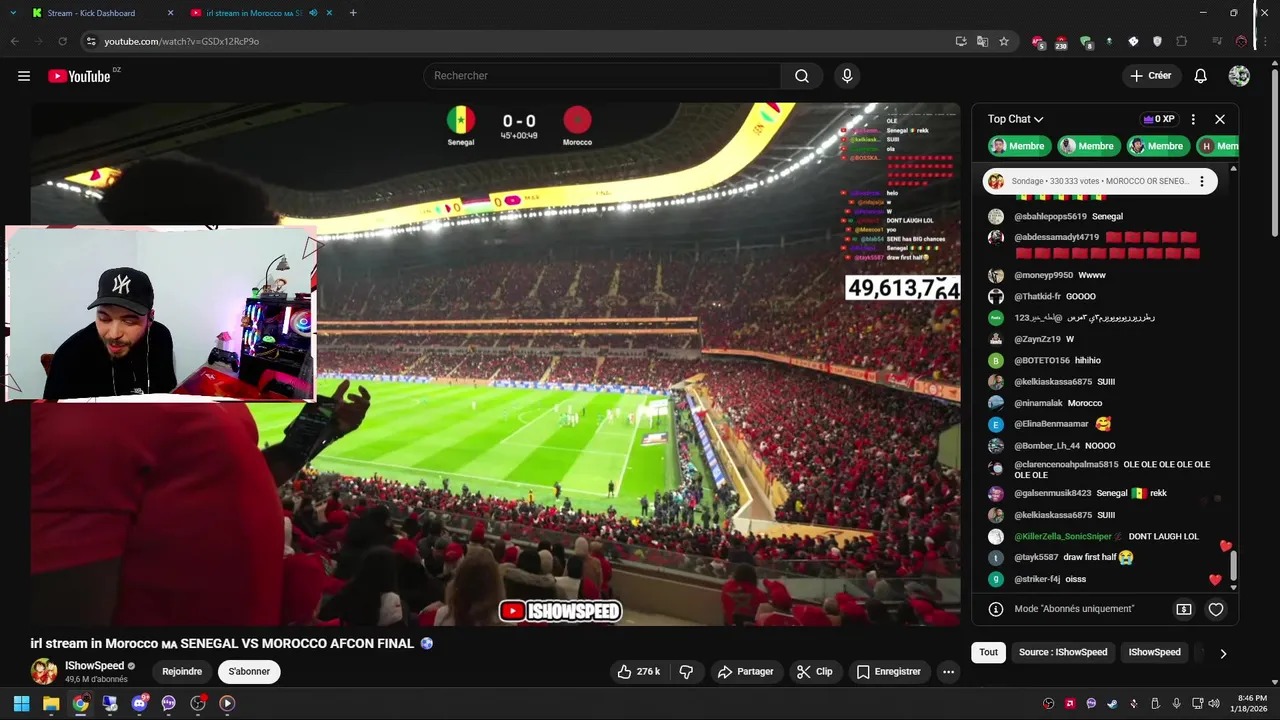Open File Explorer from taskbar
The image size is (1280, 720).
pos(51,704)
